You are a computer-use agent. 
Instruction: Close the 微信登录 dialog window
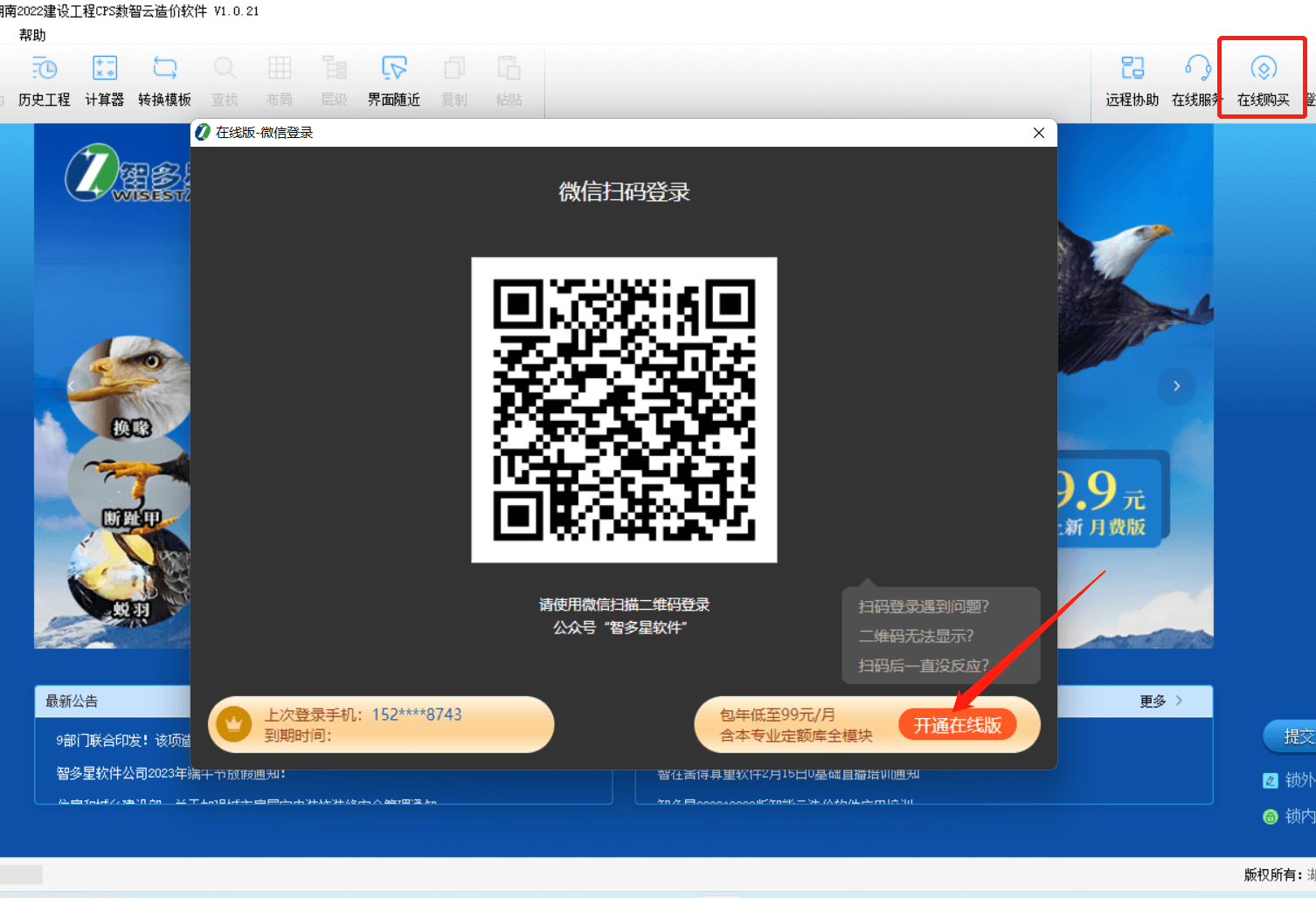[x=1038, y=133]
